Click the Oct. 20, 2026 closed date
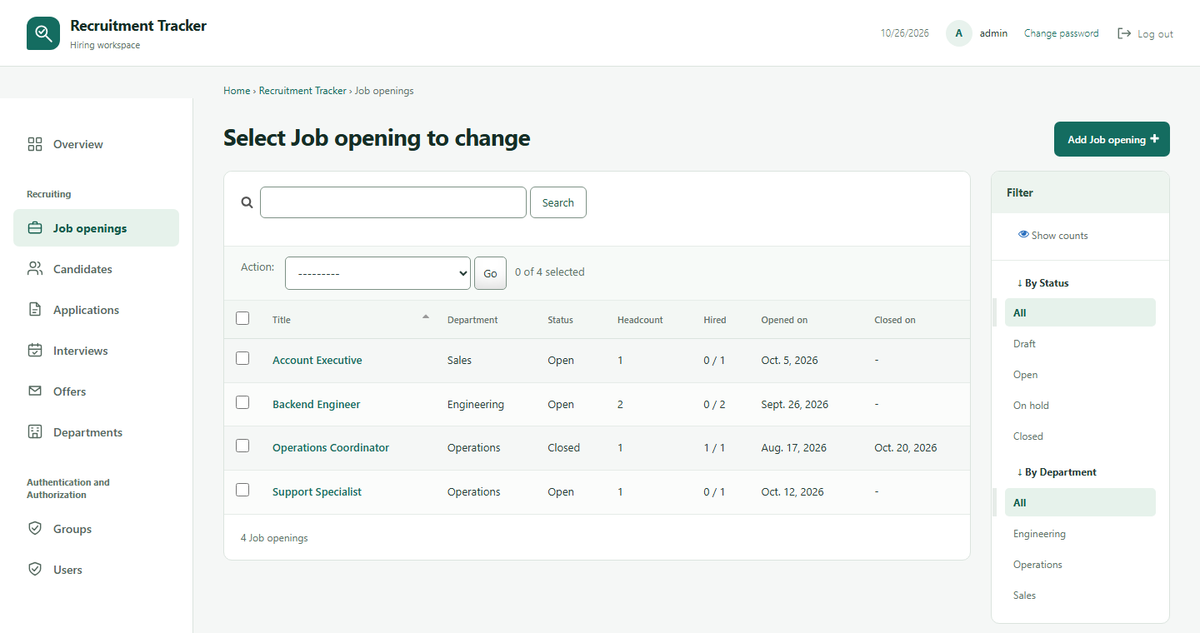 point(905,448)
